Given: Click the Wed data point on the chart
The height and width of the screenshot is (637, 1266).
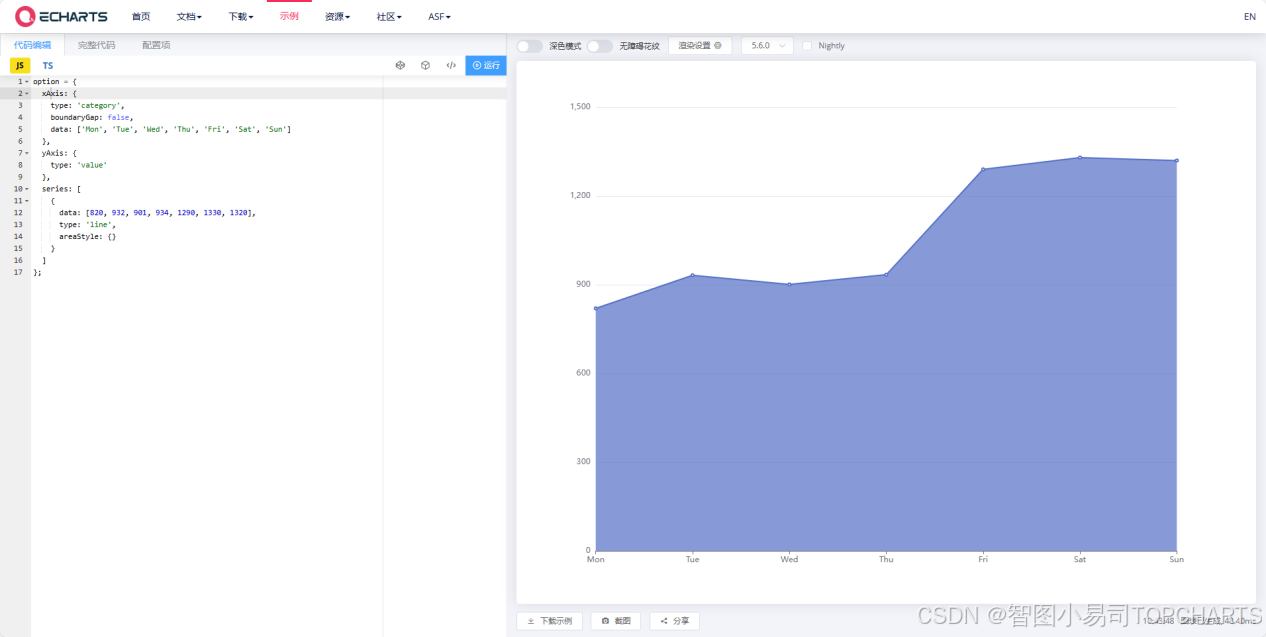Looking at the screenshot, I should (x=789, y=284).
